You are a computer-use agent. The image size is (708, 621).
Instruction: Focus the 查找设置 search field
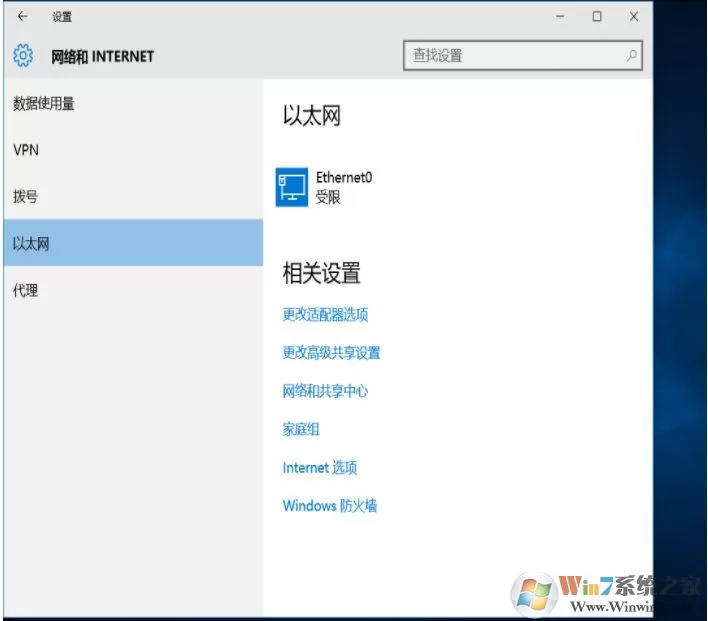point(522,56)
